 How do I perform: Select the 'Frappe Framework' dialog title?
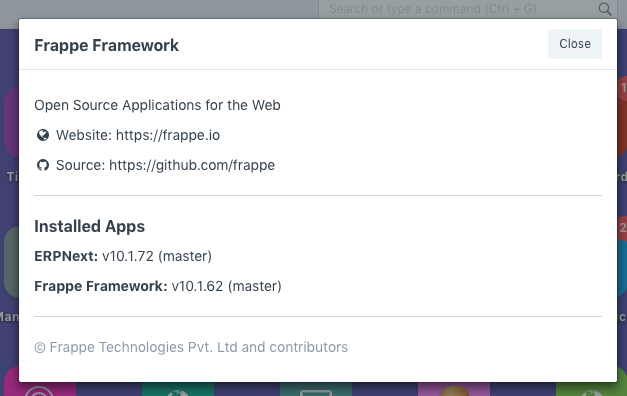coord(106,45)
